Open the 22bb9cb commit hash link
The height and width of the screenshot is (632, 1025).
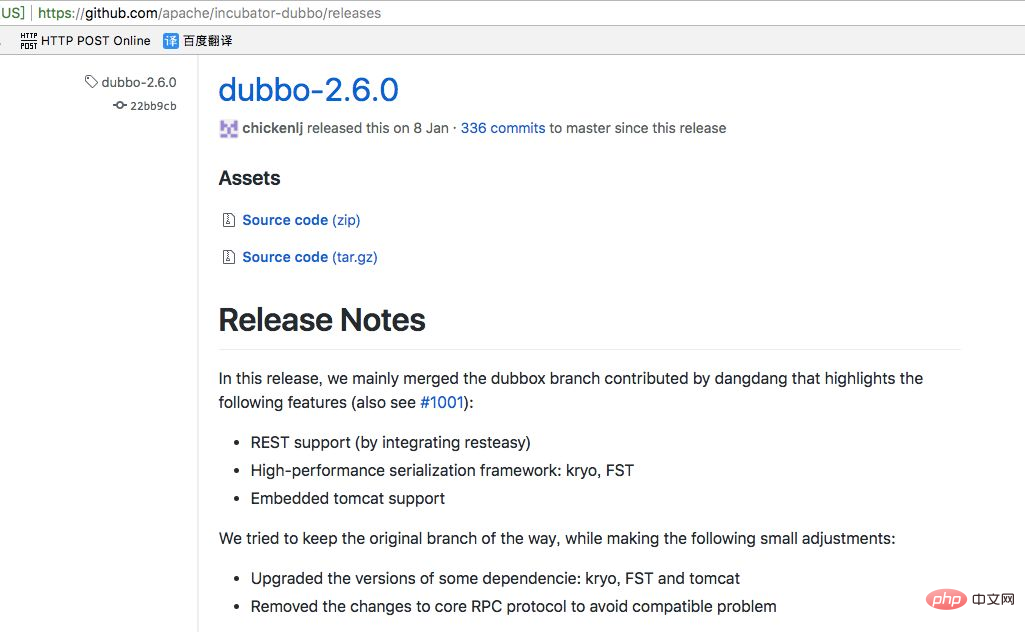[x=153, y=106]
